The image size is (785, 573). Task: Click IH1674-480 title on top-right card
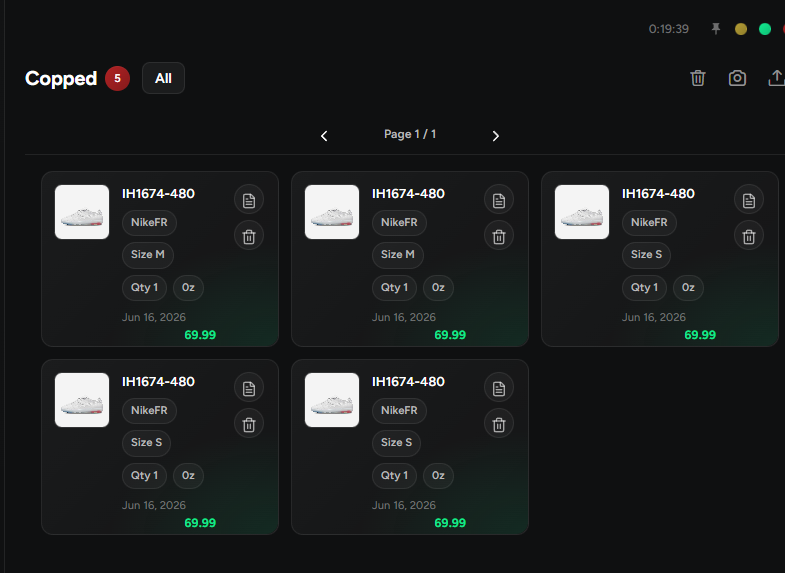click(x=658, y=194)
